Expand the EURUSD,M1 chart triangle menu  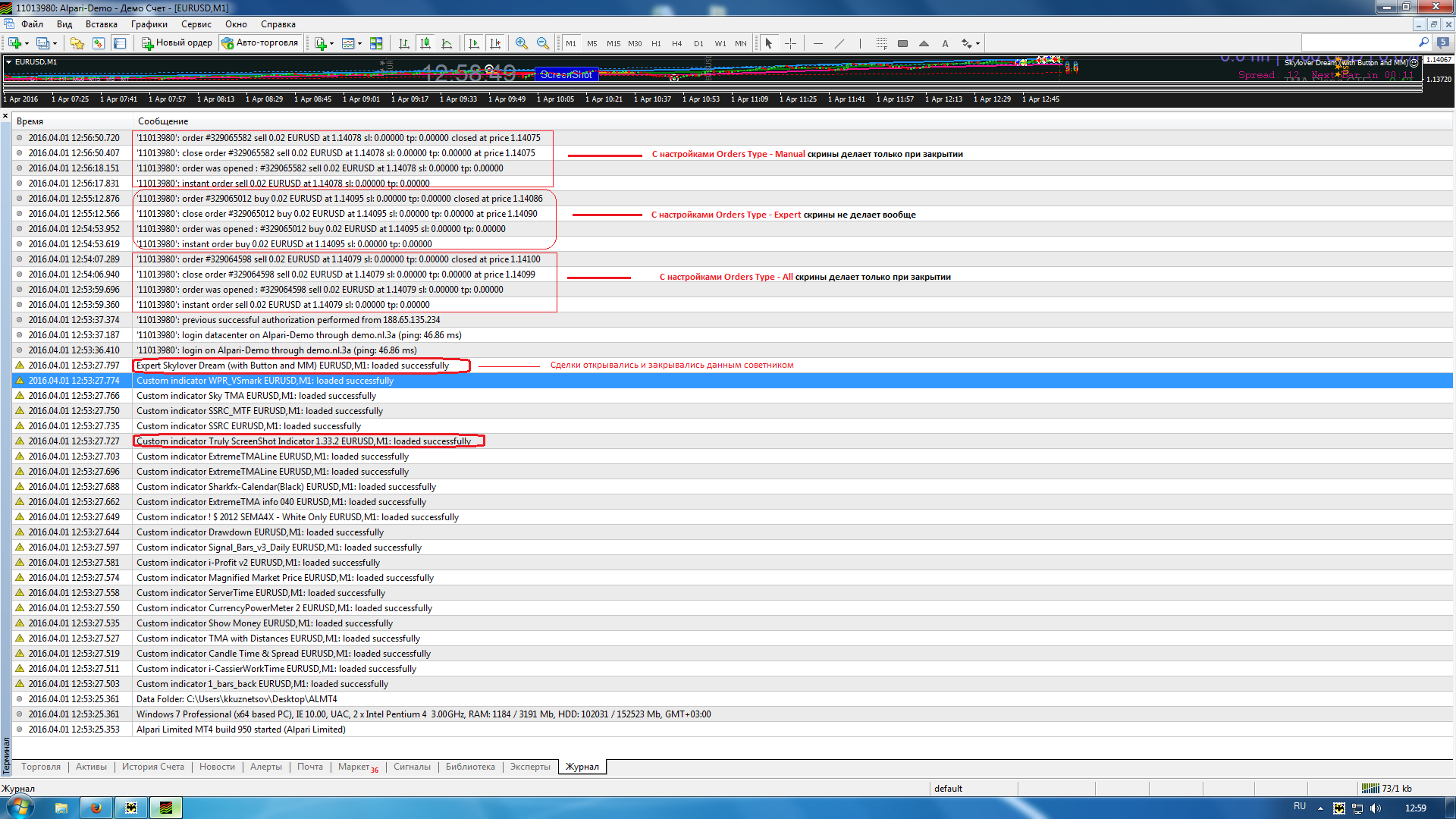pos(8,62)
